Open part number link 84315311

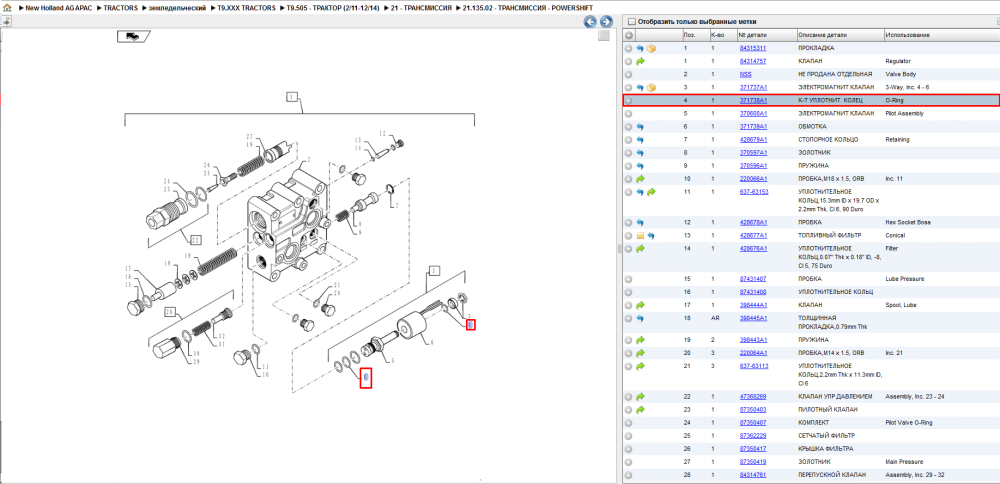coord(753,48)
